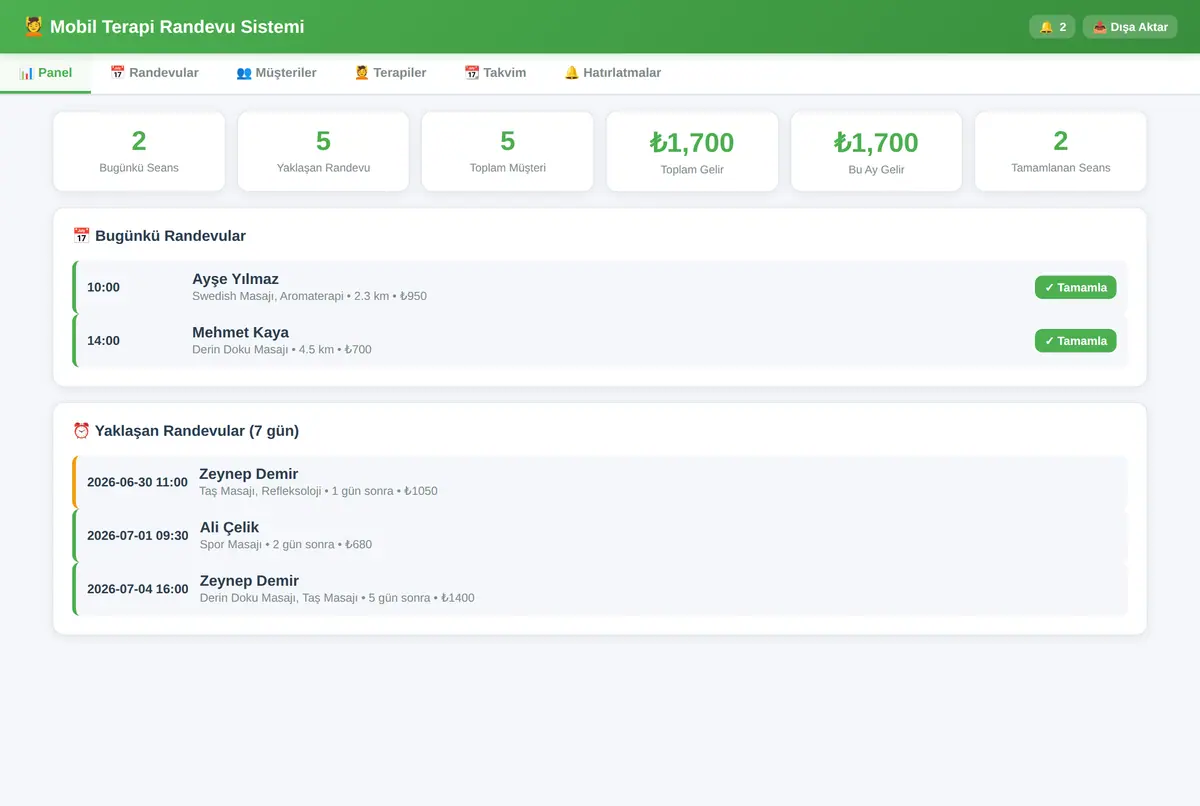Viewport: 1200px width, 806px height.
Task: Click the Derin Doku Masajı 4.5 km line
Action: [x=282, y=350]
